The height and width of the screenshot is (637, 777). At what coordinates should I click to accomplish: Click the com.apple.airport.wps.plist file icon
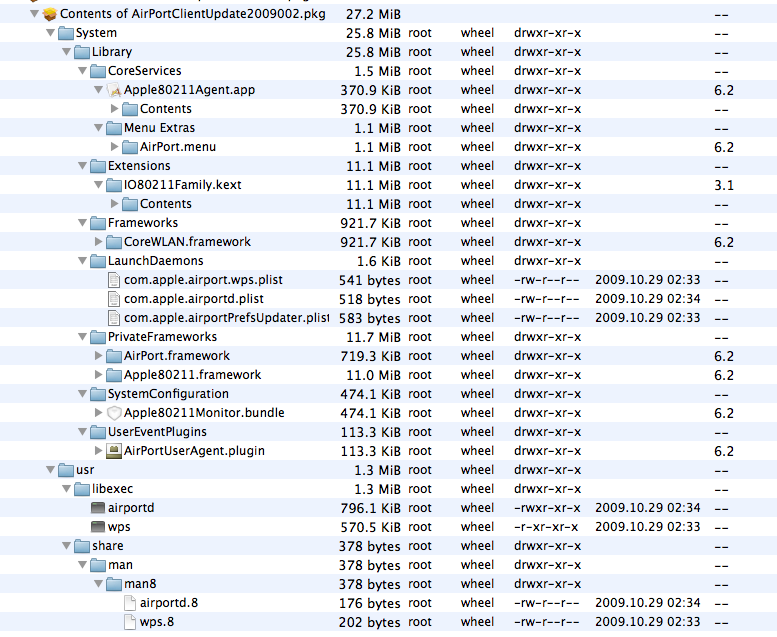pyautogui.click(x=114, y=281)
